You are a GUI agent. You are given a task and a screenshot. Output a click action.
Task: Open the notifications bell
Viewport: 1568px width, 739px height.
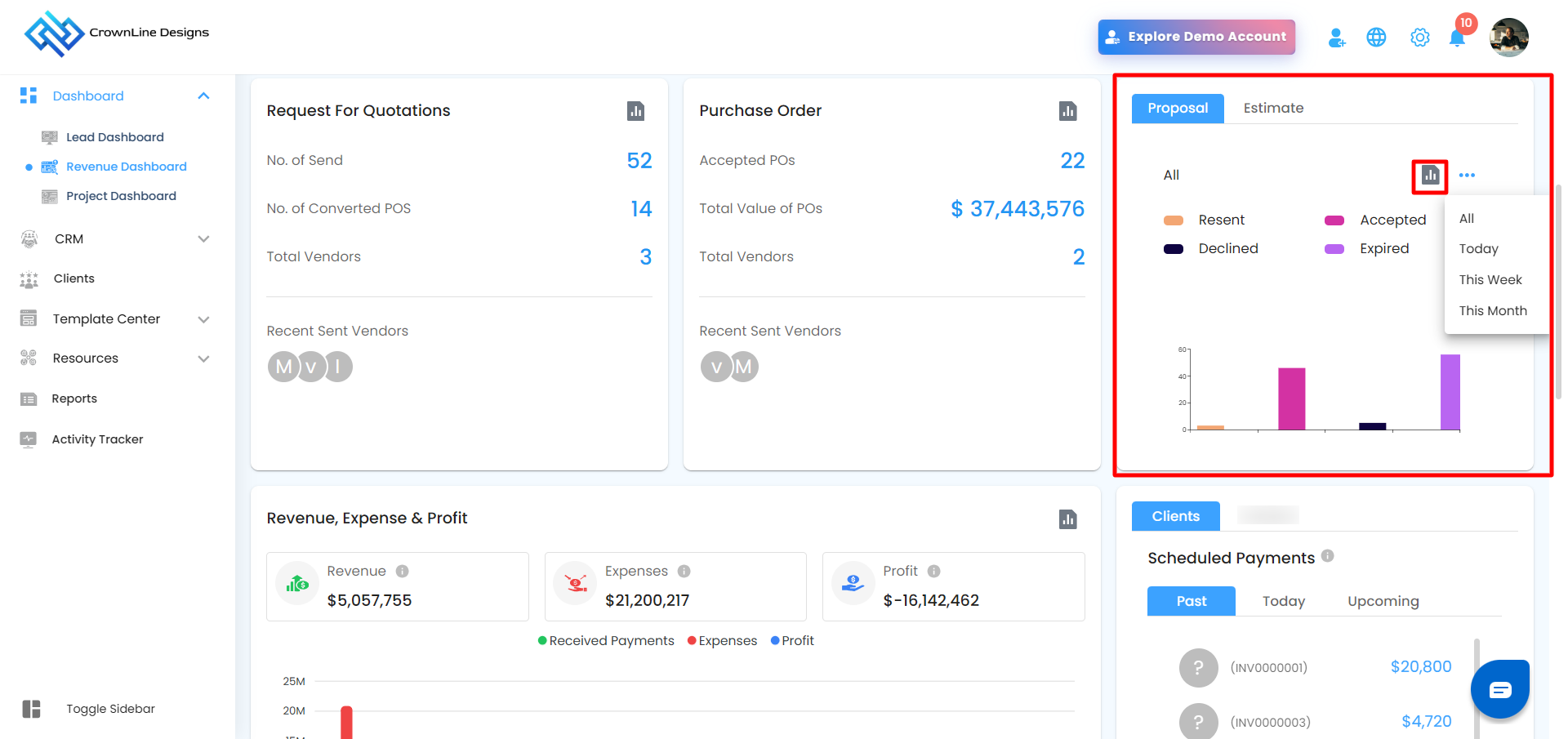[x=1457, y=38]
